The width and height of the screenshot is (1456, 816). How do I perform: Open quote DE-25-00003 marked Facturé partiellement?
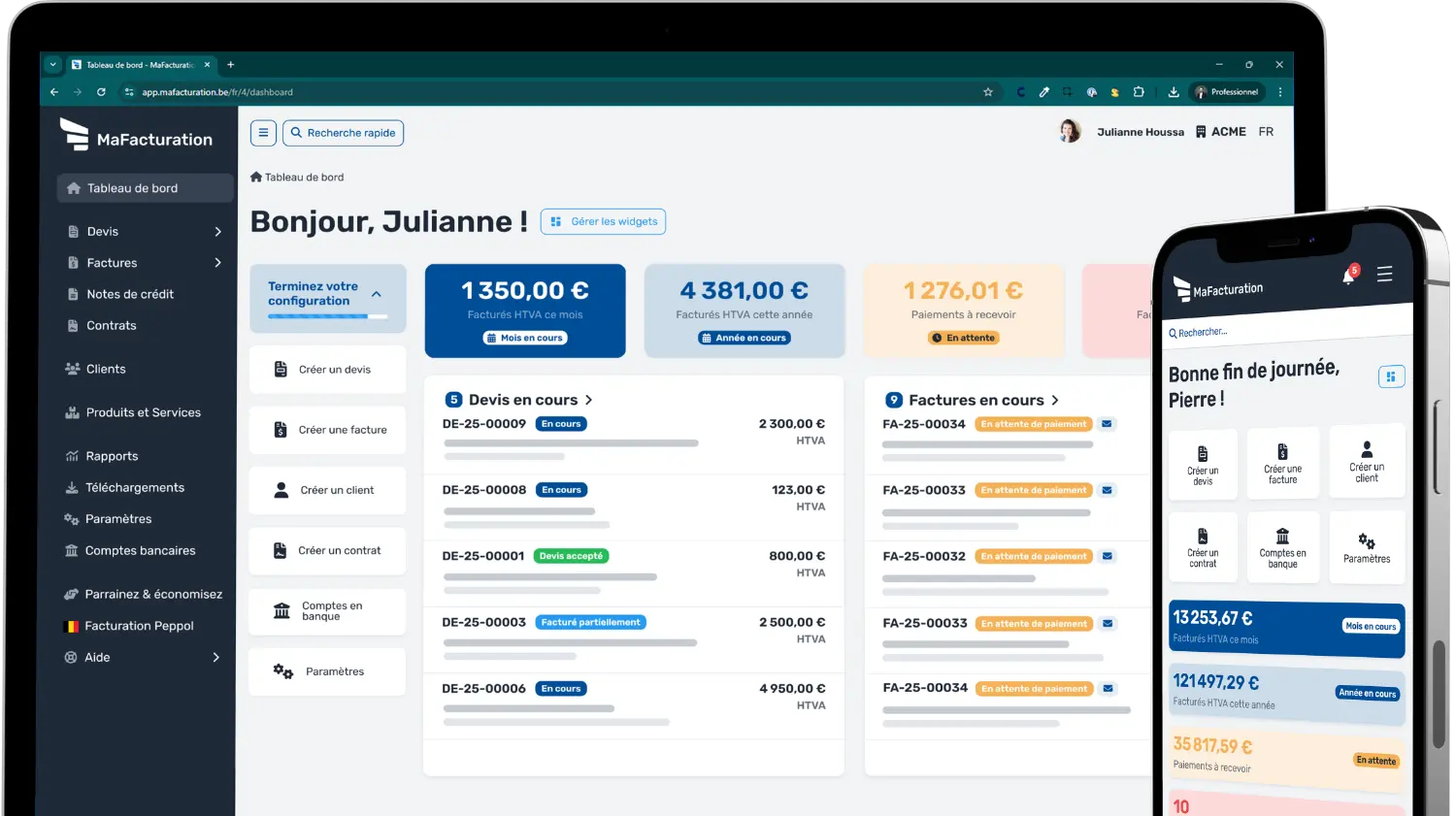click(x=484, y=622)
